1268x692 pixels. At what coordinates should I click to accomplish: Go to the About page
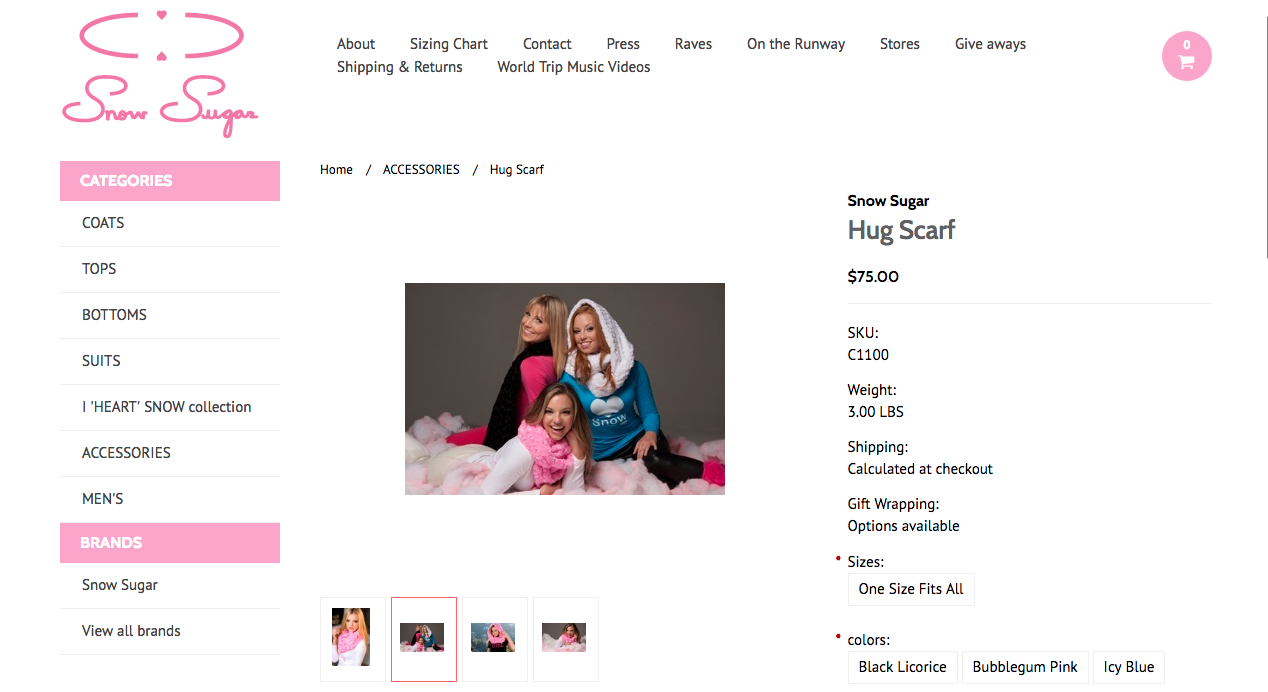click(356, 44)
